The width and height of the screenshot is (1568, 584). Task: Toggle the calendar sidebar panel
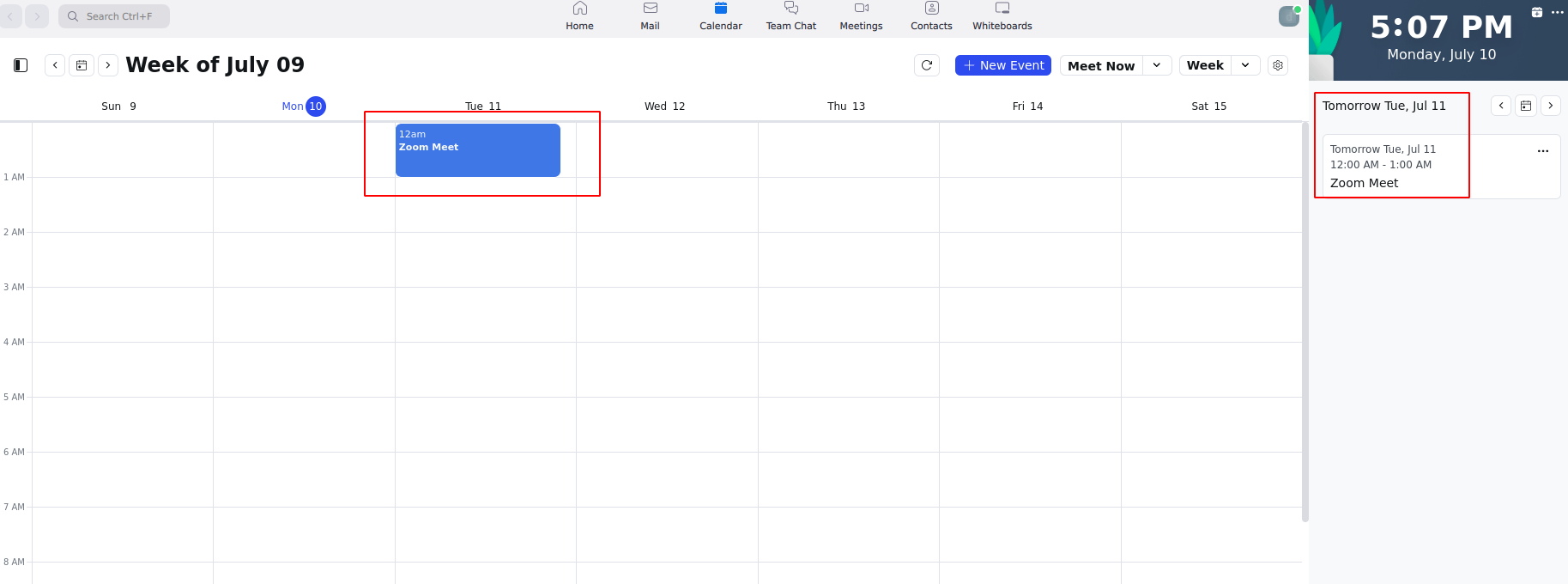(x=21, y=65)
